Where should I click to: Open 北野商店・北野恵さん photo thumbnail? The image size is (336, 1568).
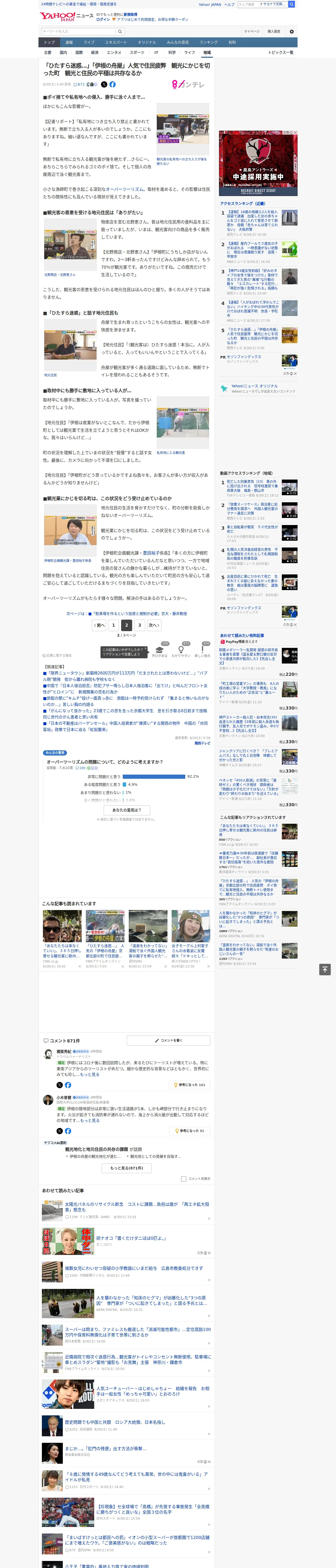70,245
